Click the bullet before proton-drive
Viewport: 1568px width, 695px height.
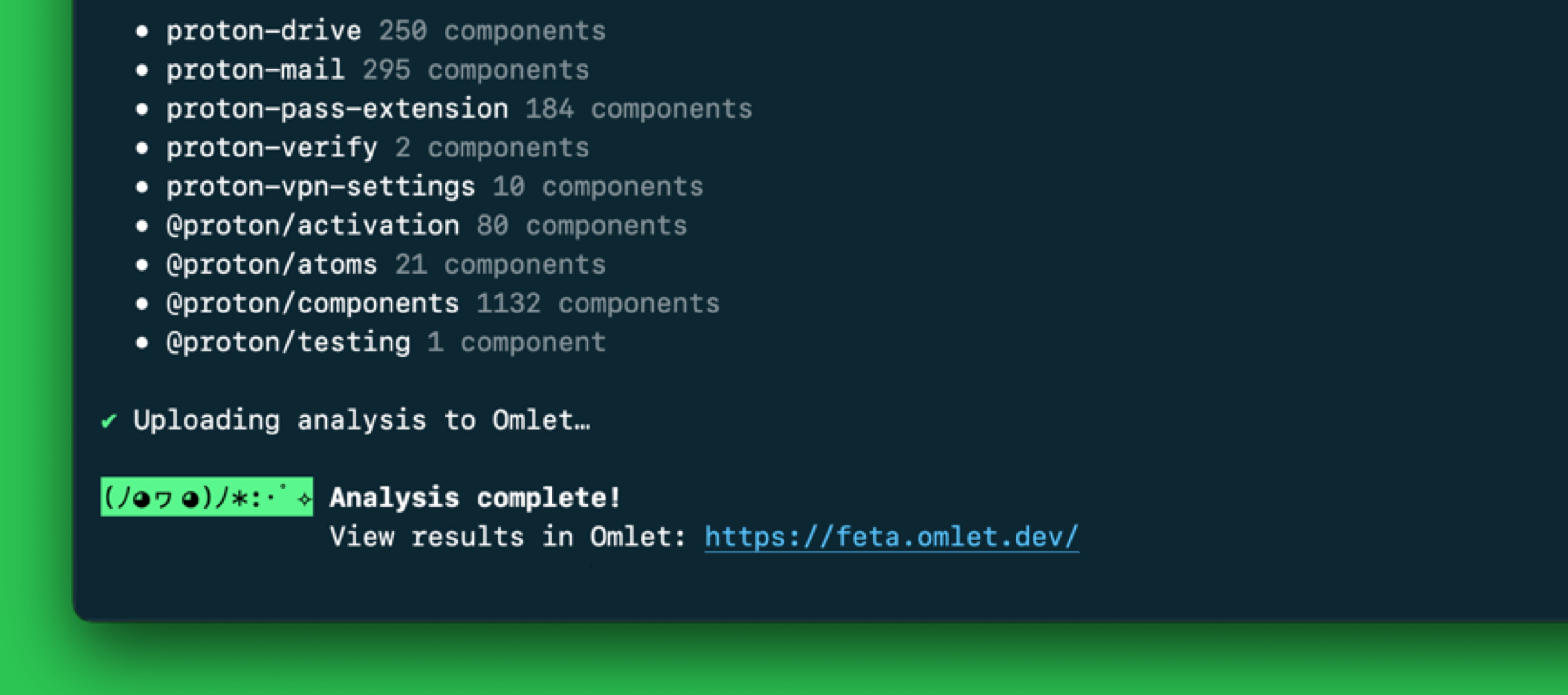coord(142,31)
